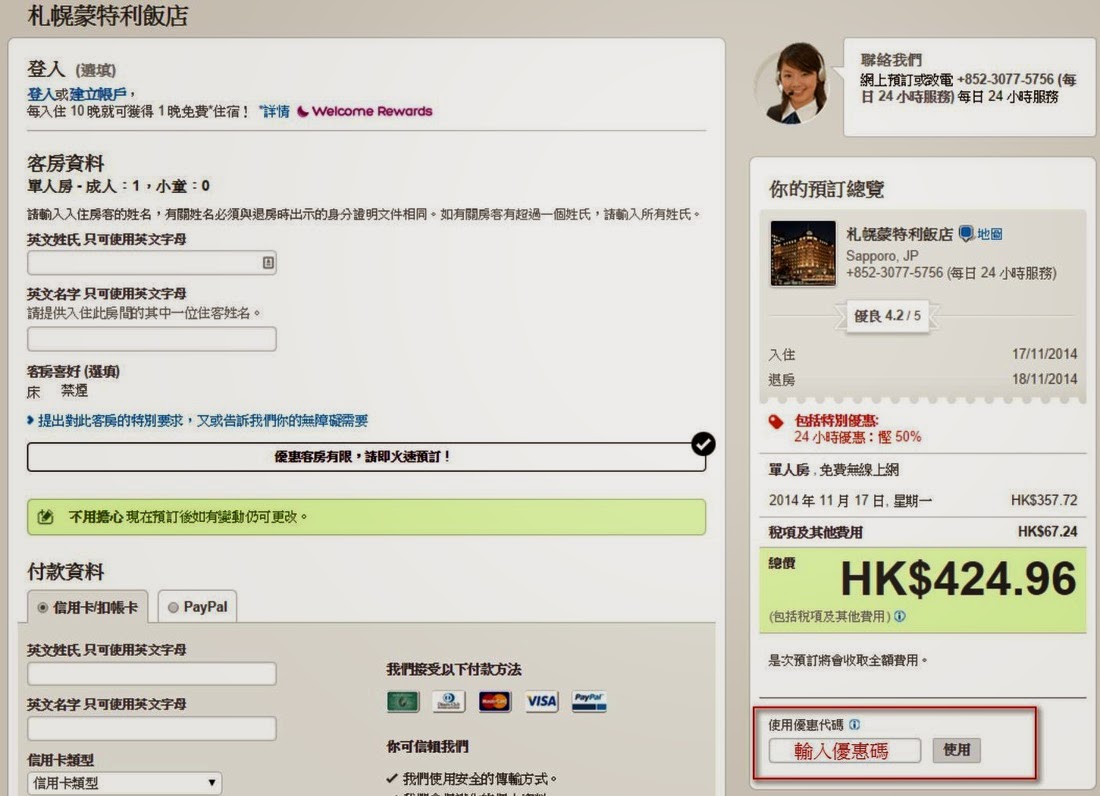This screenshot has height=796, width=1100.
Task: Expand 提出對此客房的特別要求 section
Action: [198, 421]
